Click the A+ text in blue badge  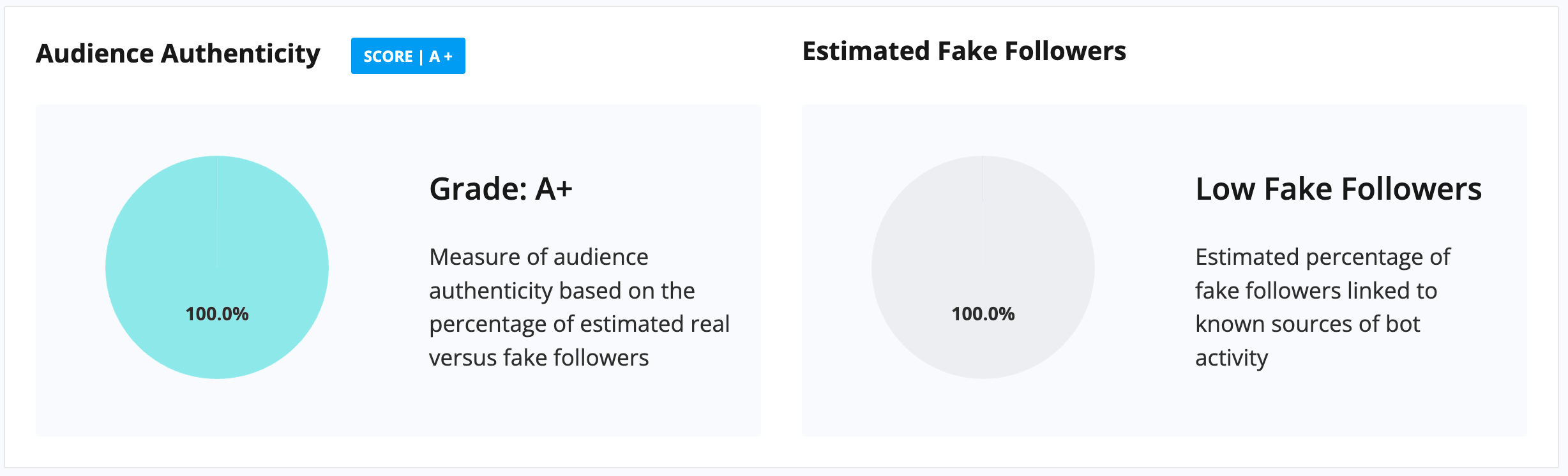coord(441,57)
